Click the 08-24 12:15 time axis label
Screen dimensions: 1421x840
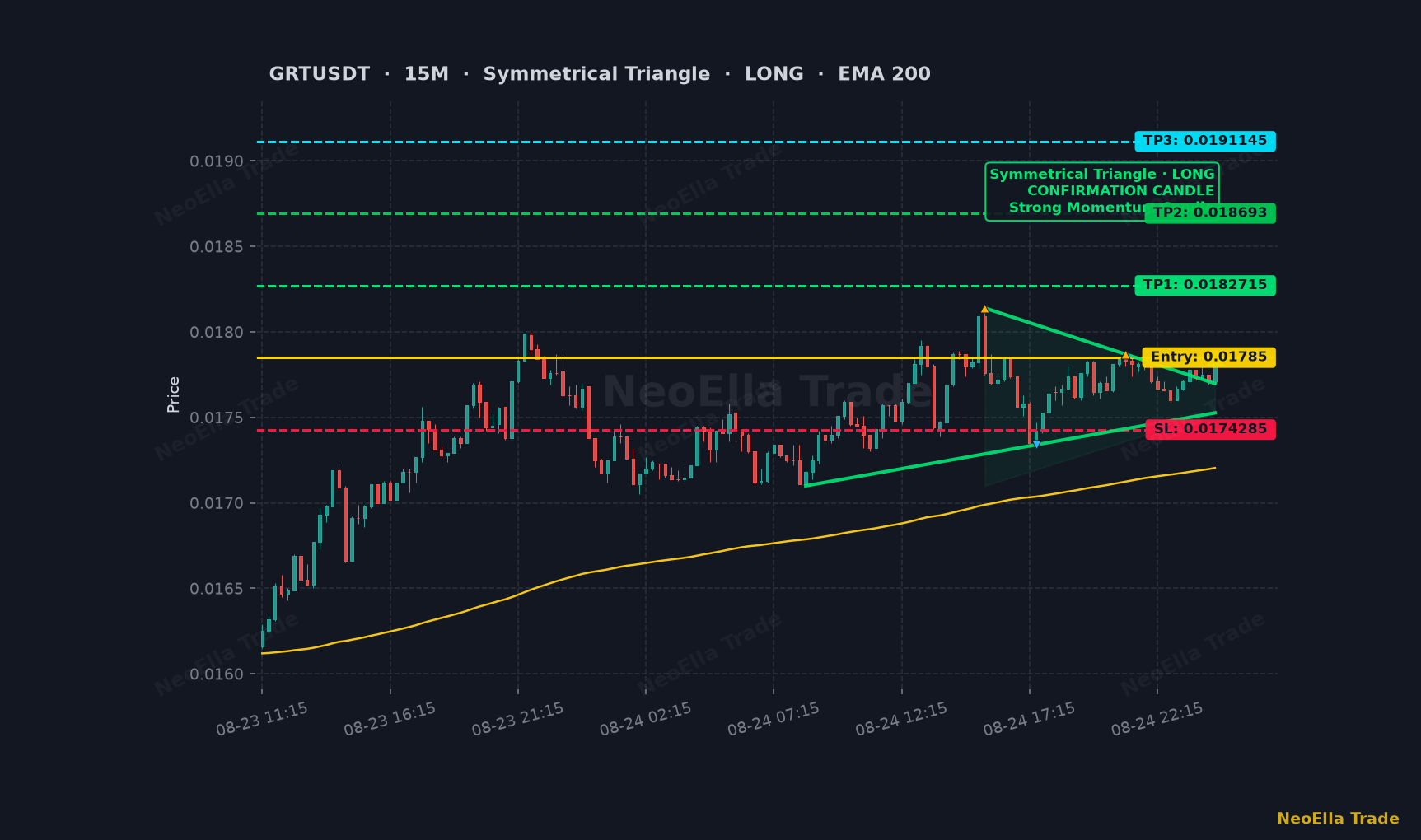tap(901, 719)
